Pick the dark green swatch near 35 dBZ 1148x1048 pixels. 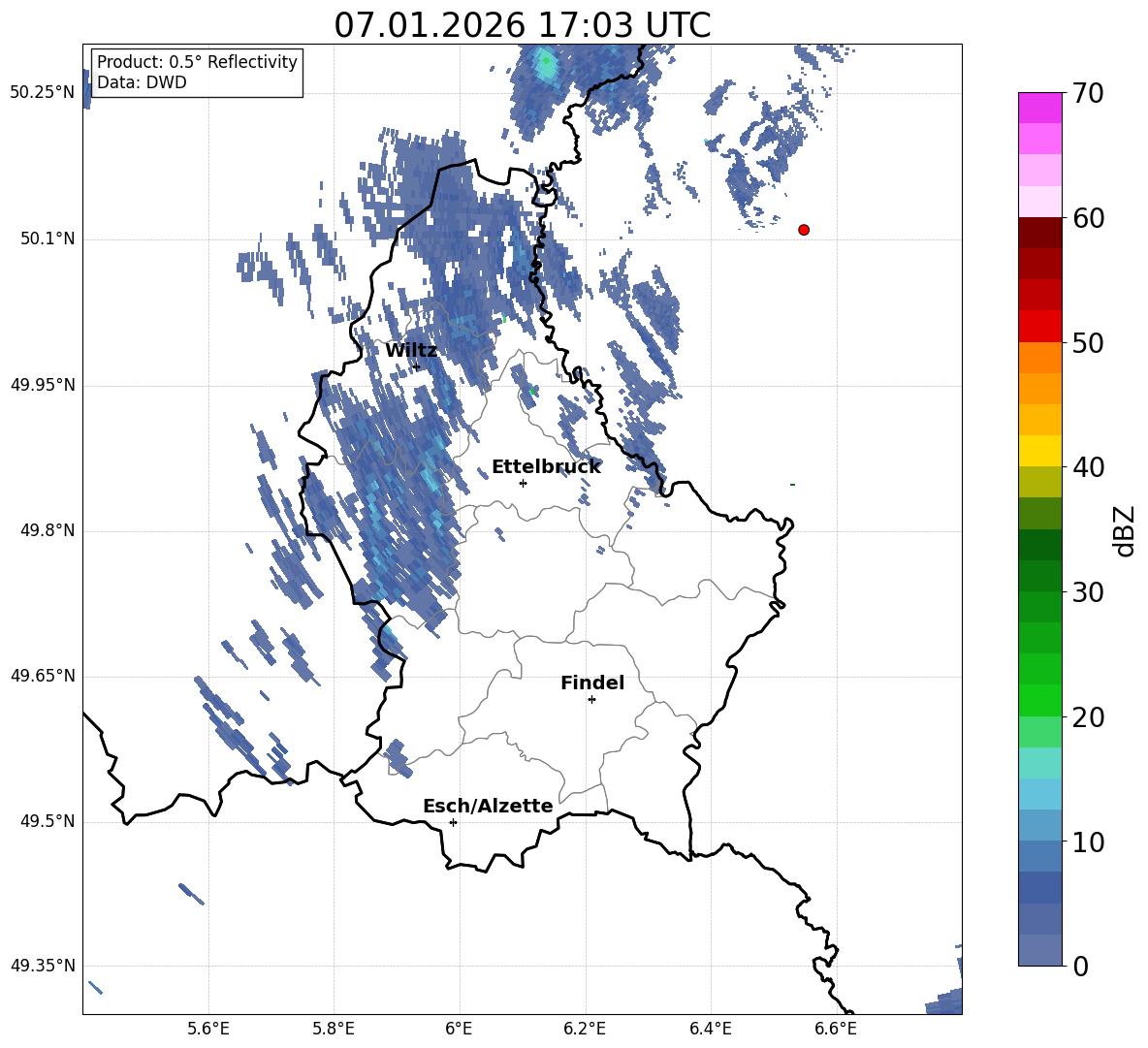1040,545
